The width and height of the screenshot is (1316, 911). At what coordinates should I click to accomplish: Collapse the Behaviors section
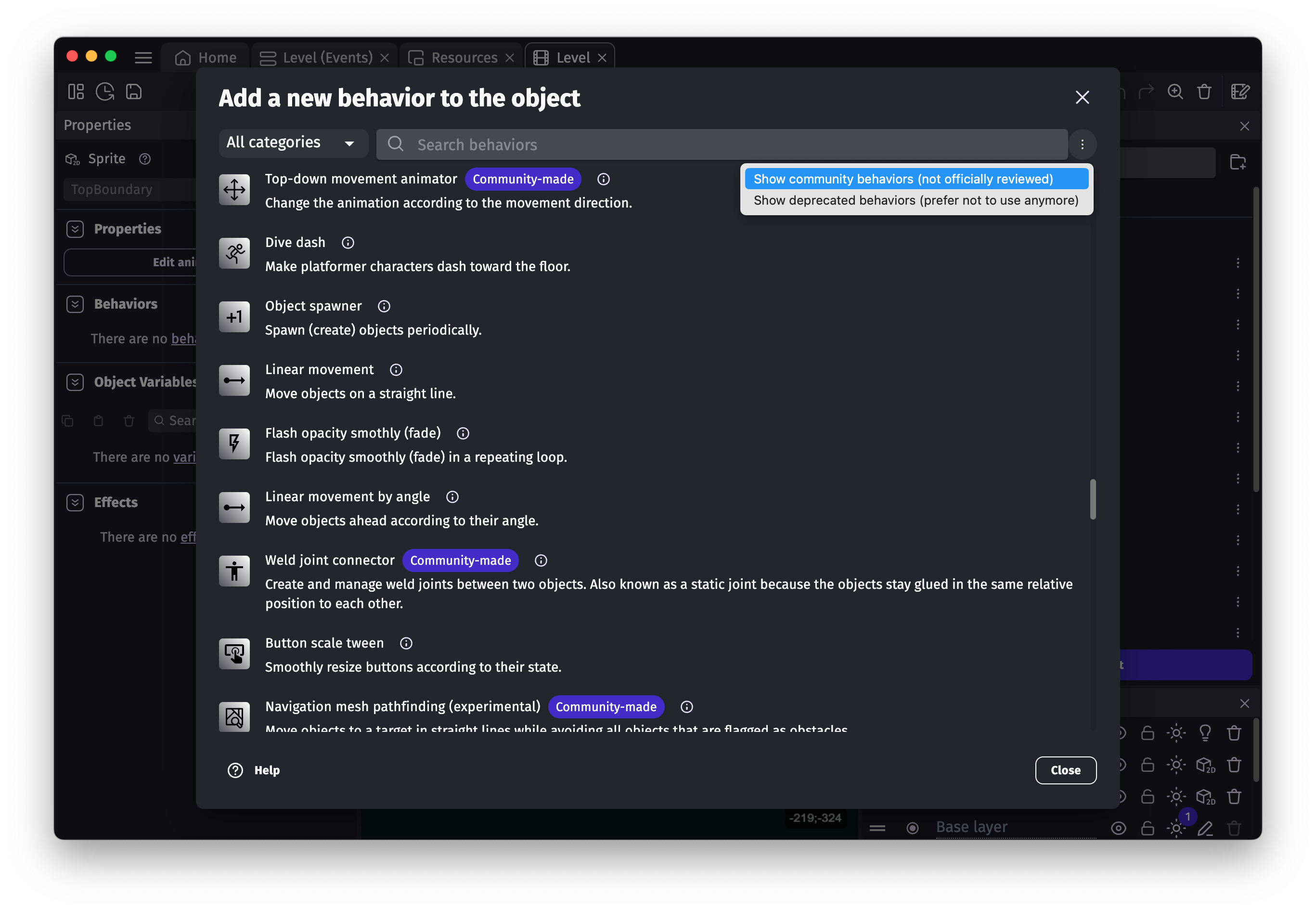pyautogui.click(x=75, y=304)
